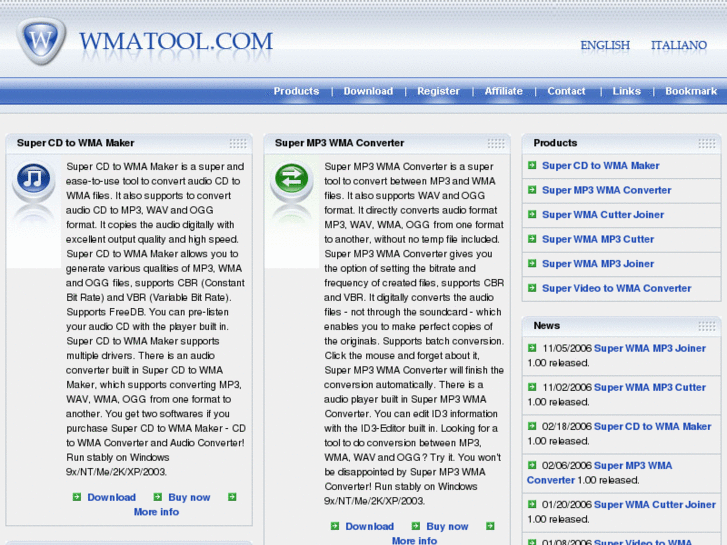Click green arrow bullet beside Super WMA MP3 Joiner in Products
The height and width of the screenshot is (545, 727).
click(x=532, y=263)
